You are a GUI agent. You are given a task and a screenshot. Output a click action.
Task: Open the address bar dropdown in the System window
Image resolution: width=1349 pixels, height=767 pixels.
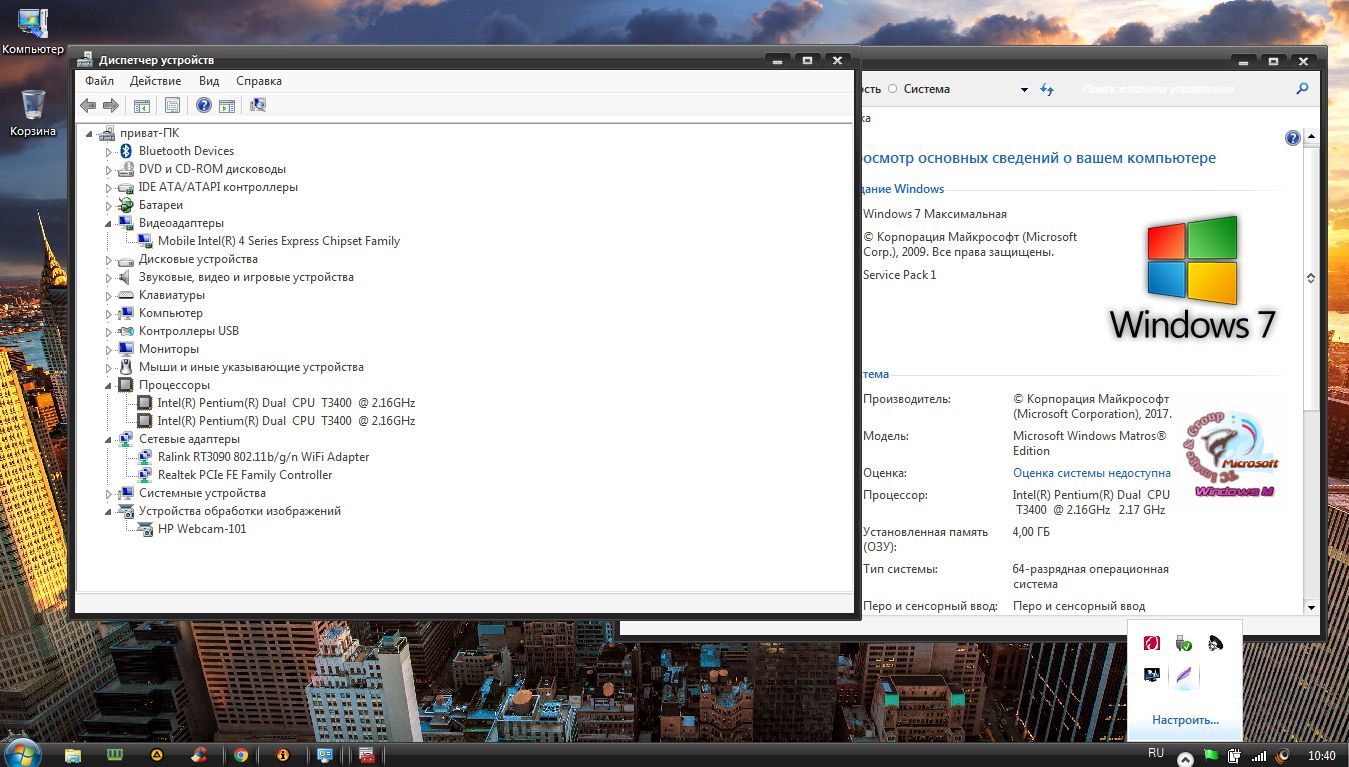tap(1024, 89)
